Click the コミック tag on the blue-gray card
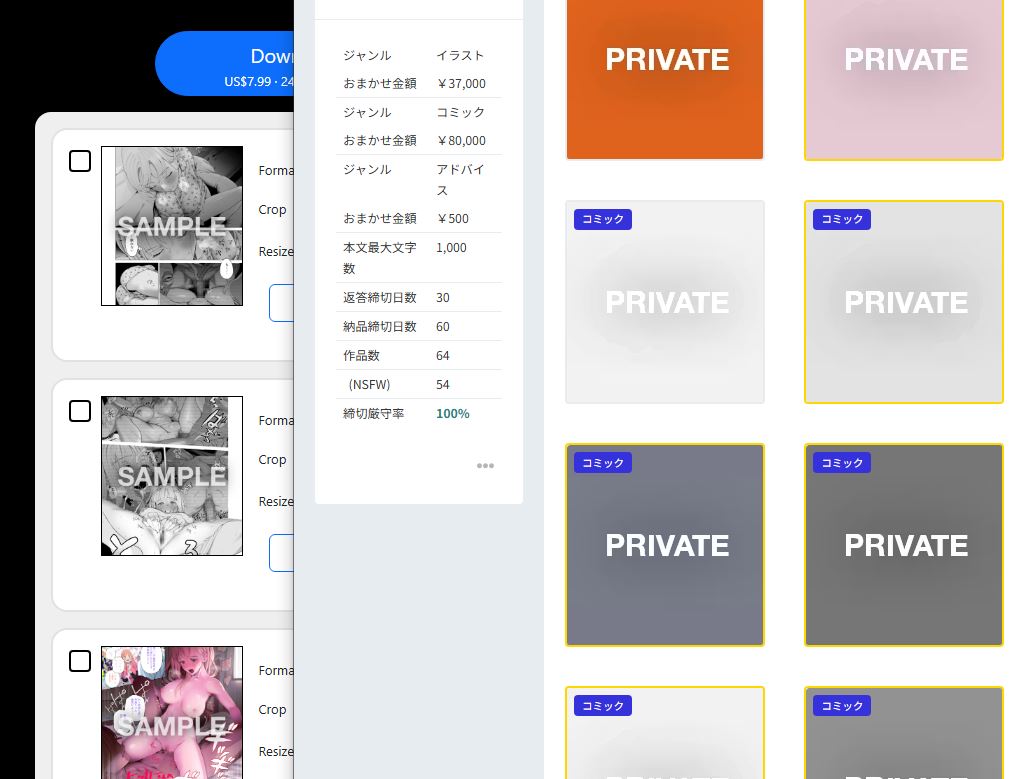This screenshot has height=779, width=1035. point(603,463)
